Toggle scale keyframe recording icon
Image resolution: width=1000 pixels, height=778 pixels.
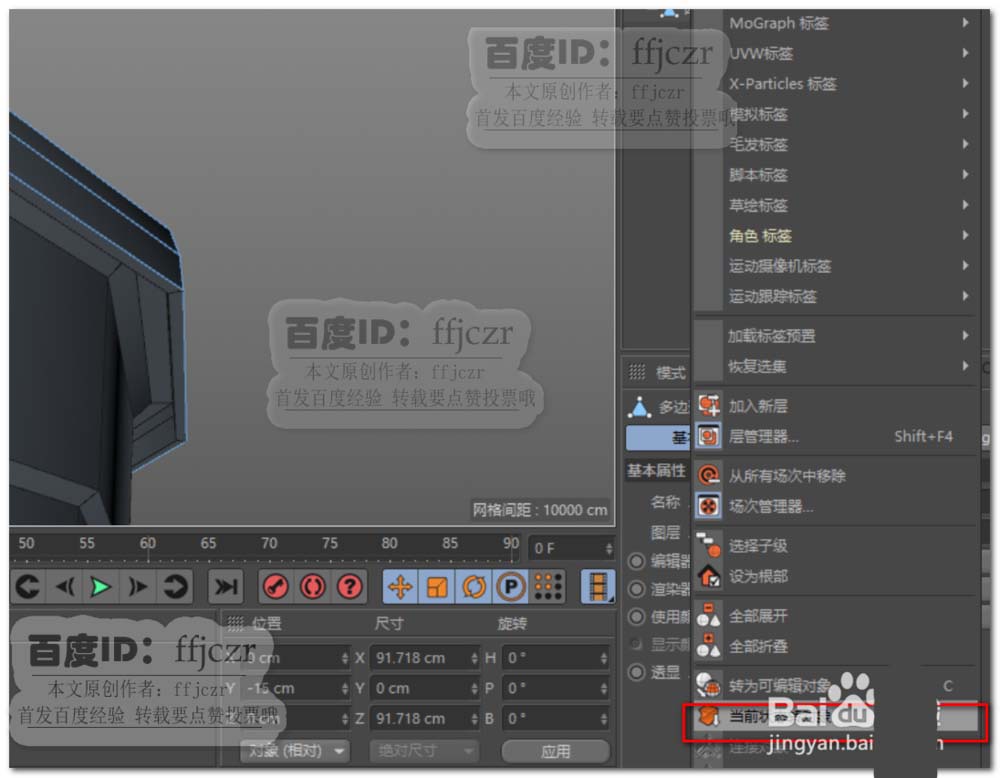point(437,586)
